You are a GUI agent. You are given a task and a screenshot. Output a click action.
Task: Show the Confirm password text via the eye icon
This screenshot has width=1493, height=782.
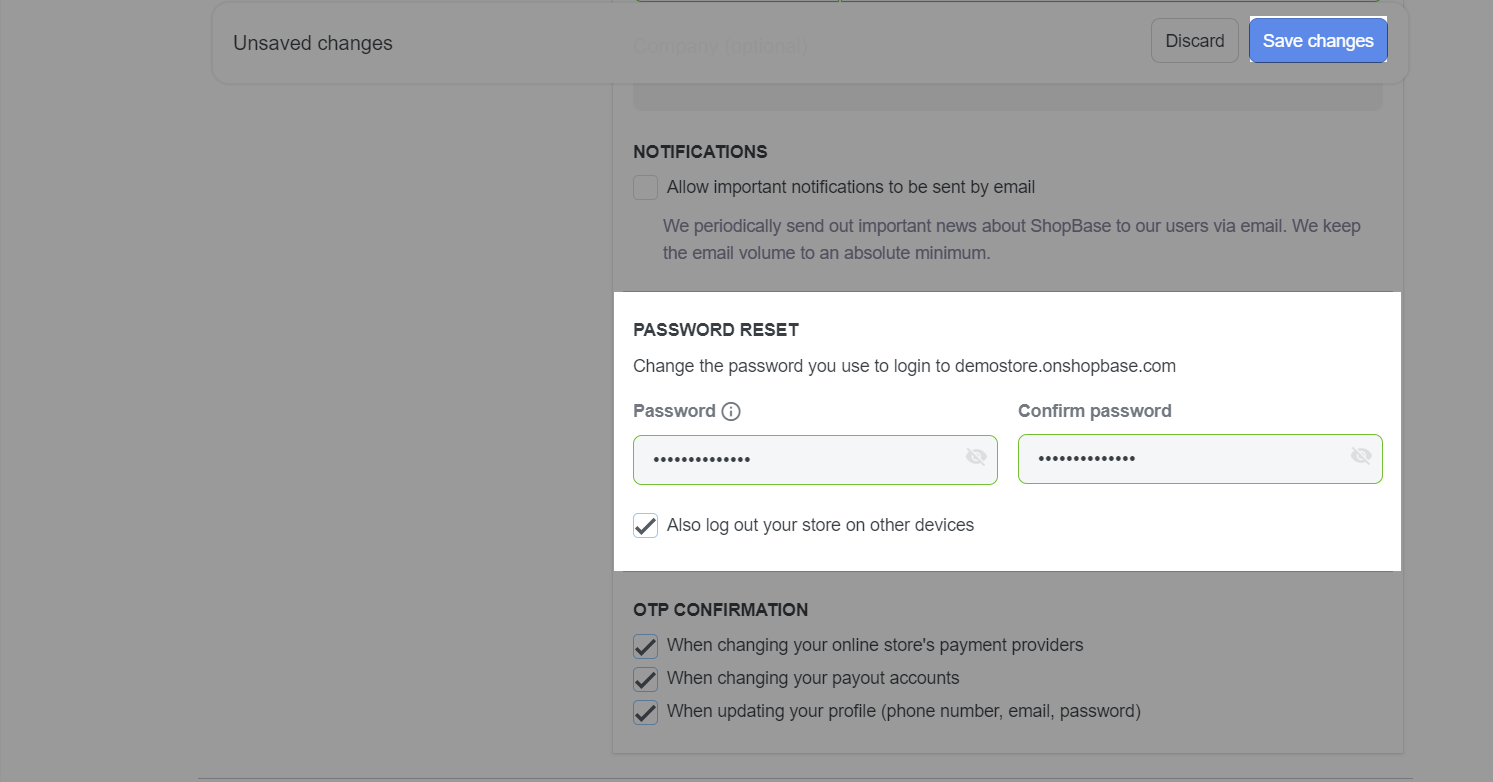coord(1361,456)
